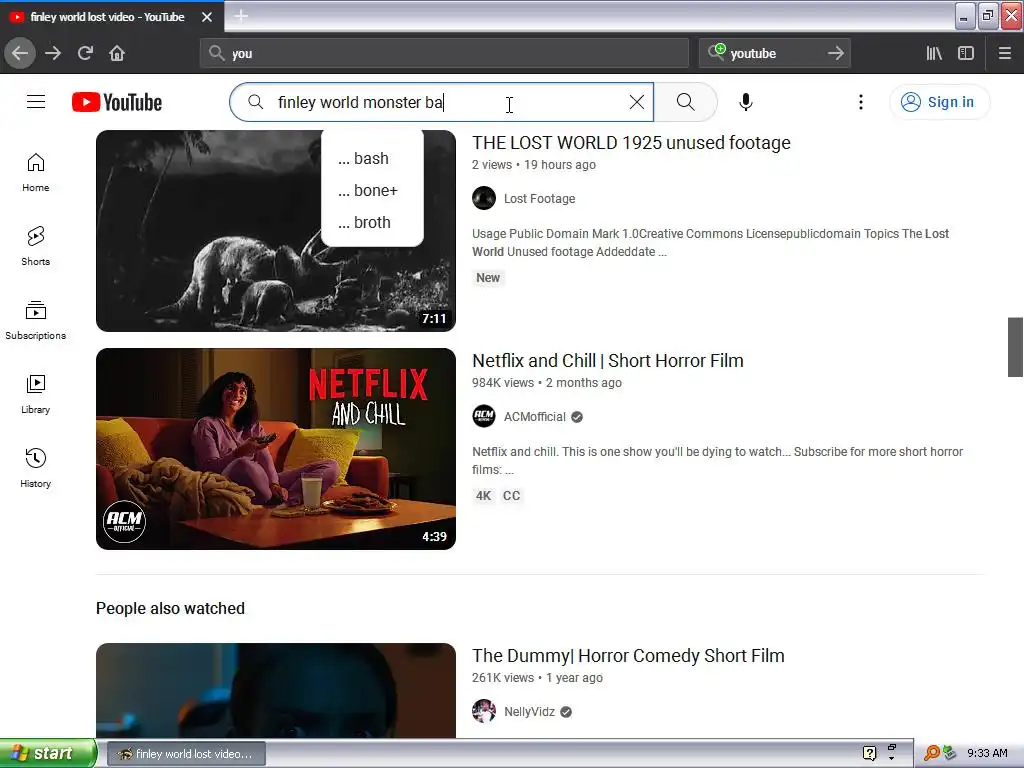Close the finley world lost video tab

207,17
